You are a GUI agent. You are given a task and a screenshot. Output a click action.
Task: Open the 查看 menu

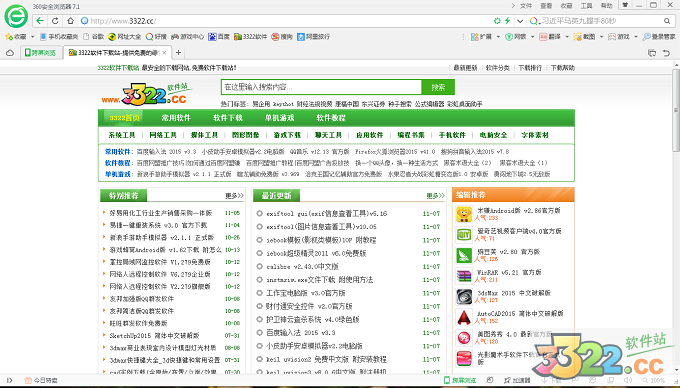tap(546, 6)
